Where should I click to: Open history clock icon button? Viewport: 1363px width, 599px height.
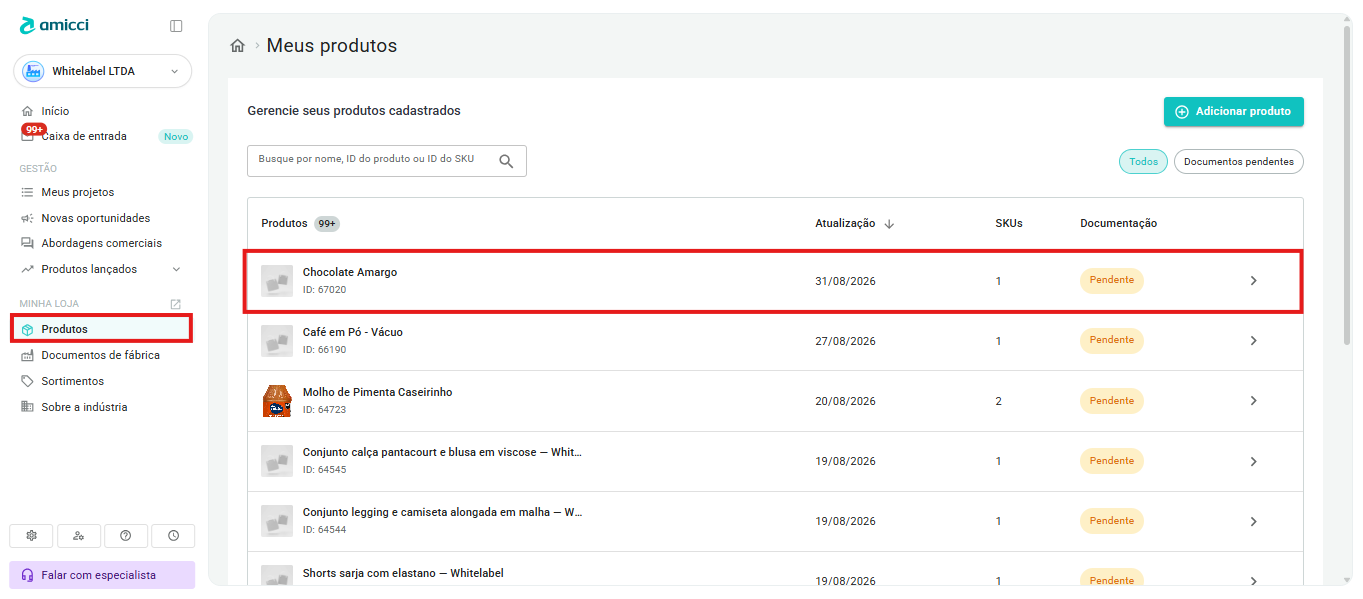174,536
